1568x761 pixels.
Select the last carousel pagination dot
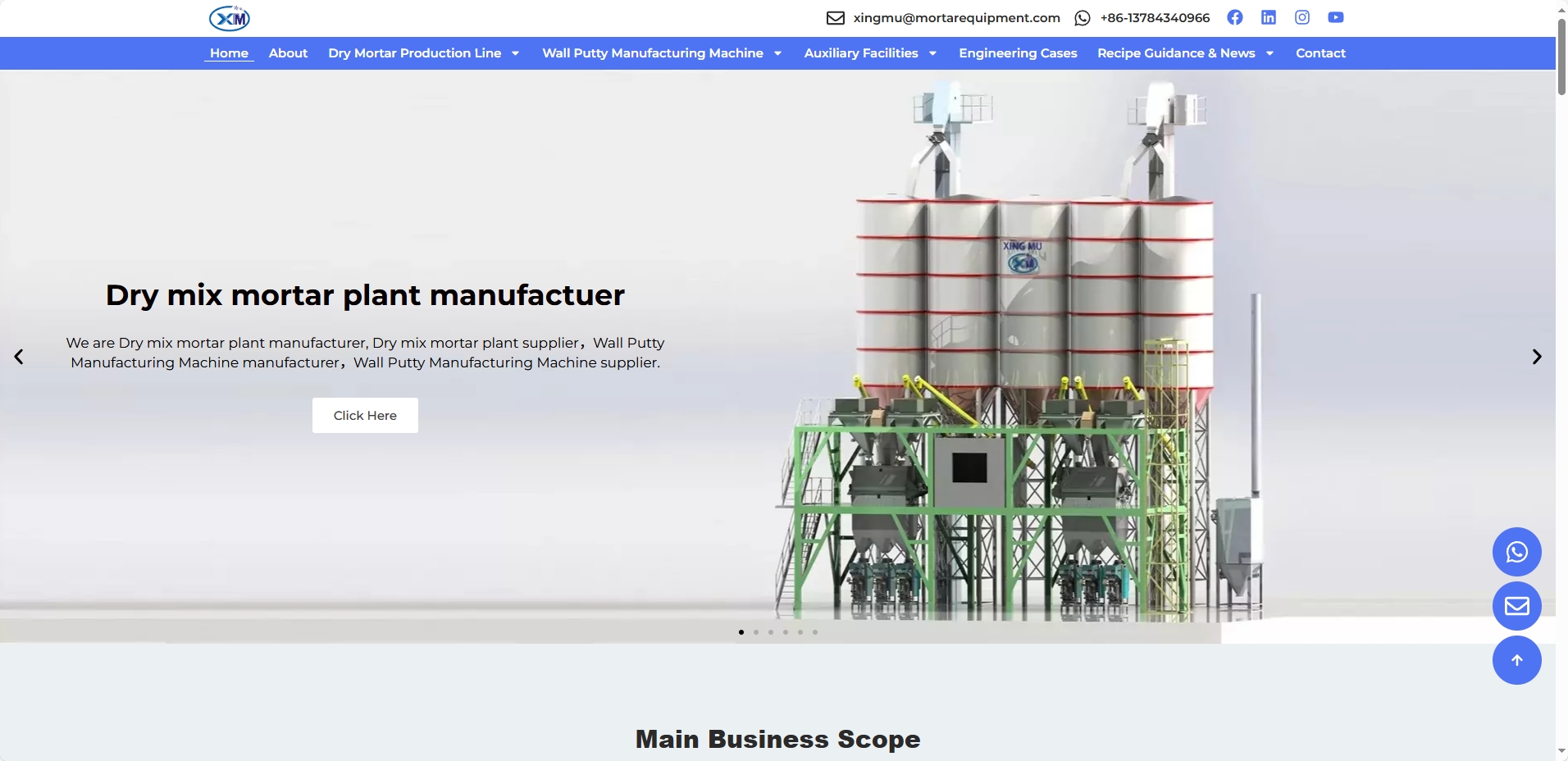pos(815,632)
